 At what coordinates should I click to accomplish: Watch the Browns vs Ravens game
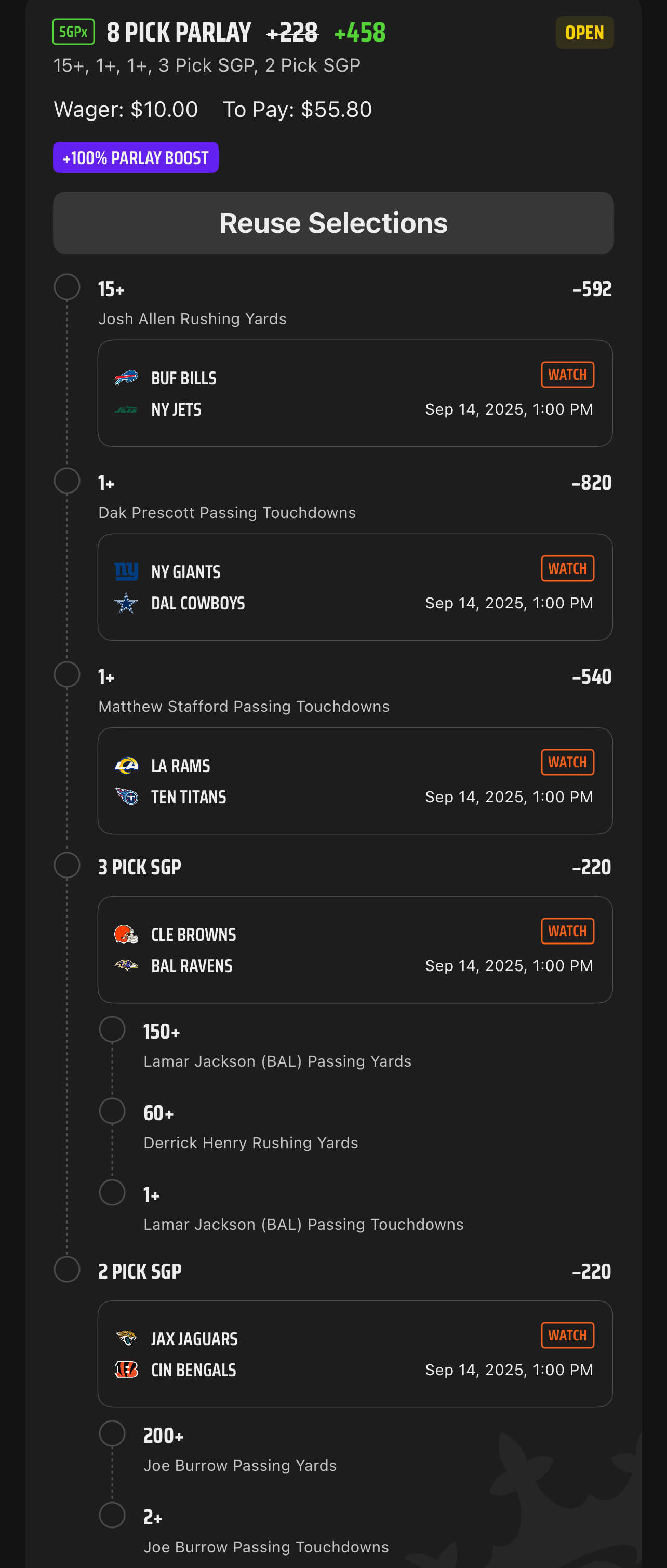567,931
